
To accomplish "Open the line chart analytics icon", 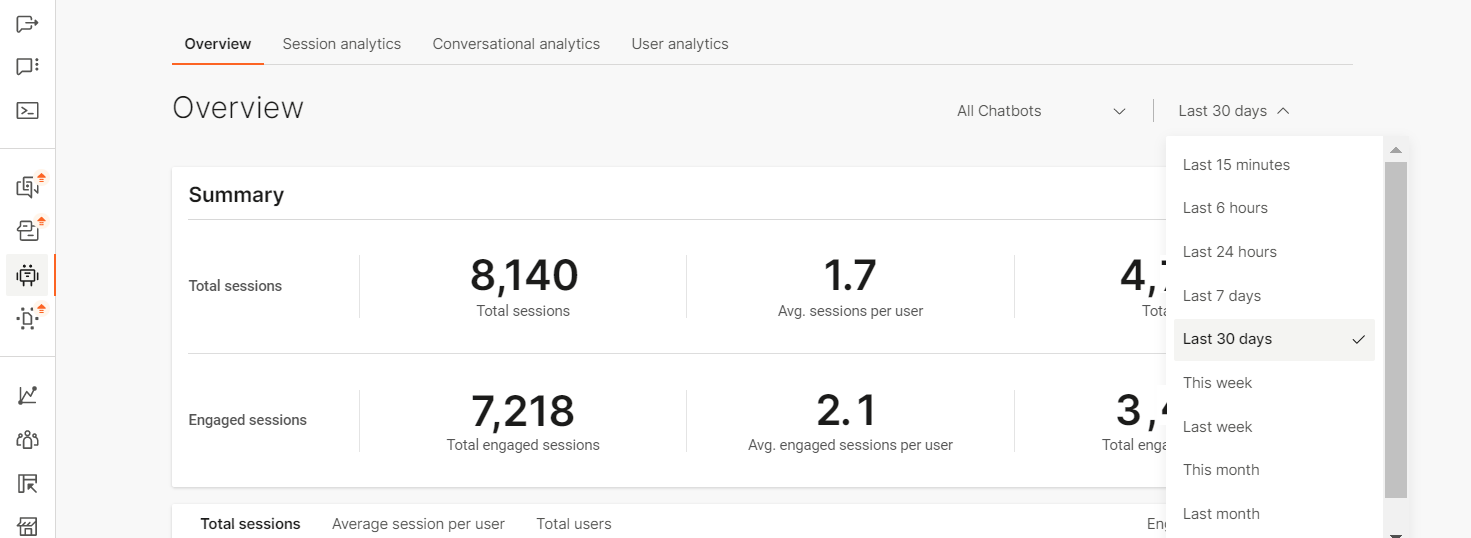I will pos(27,395).
